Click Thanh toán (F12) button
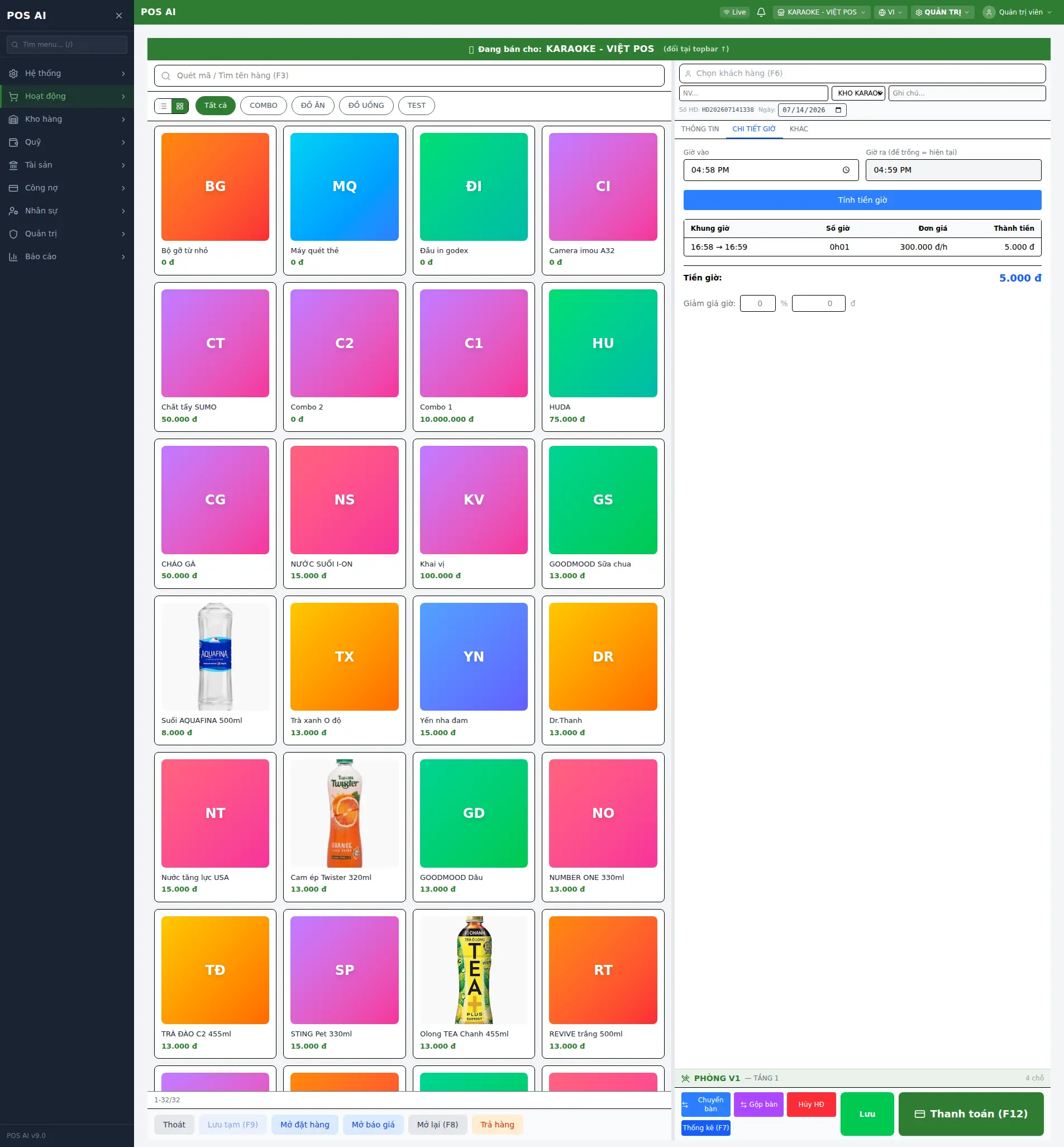This screenshot has width=1064, height=1147. [970, 1113]
